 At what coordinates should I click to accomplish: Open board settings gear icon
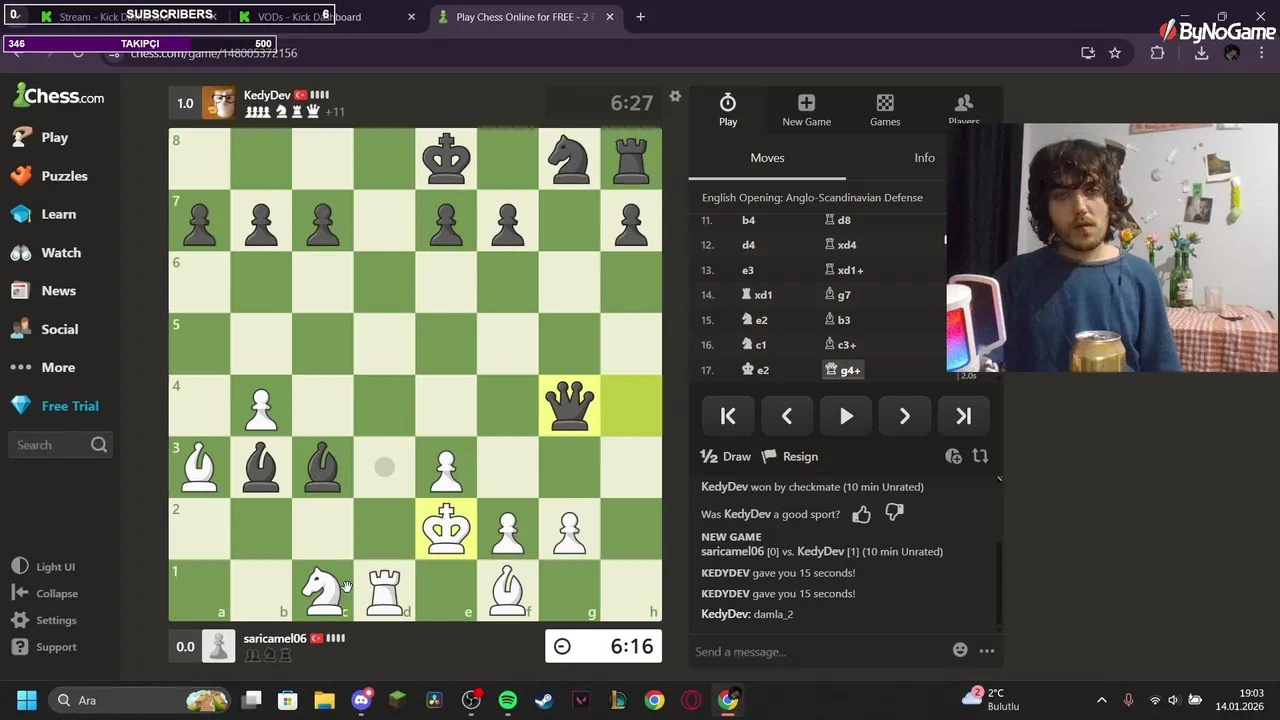coord(675,97)
